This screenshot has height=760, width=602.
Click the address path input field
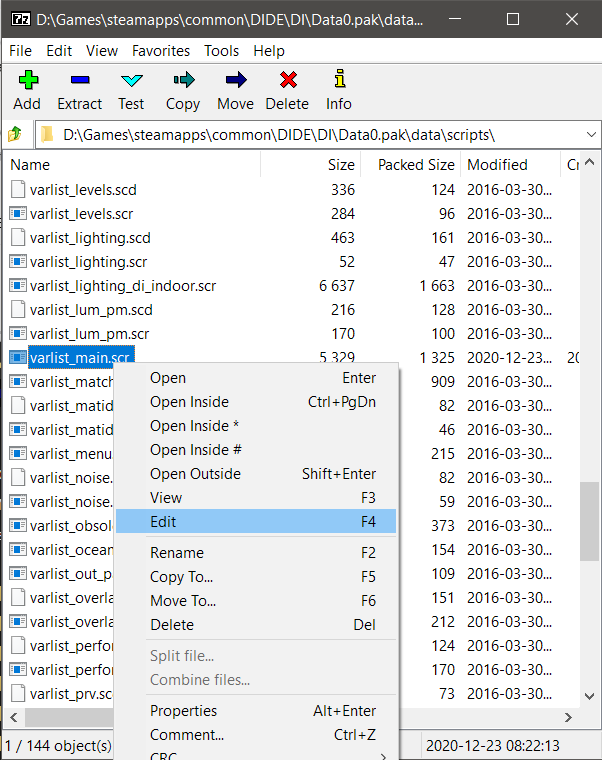(300, 134)
